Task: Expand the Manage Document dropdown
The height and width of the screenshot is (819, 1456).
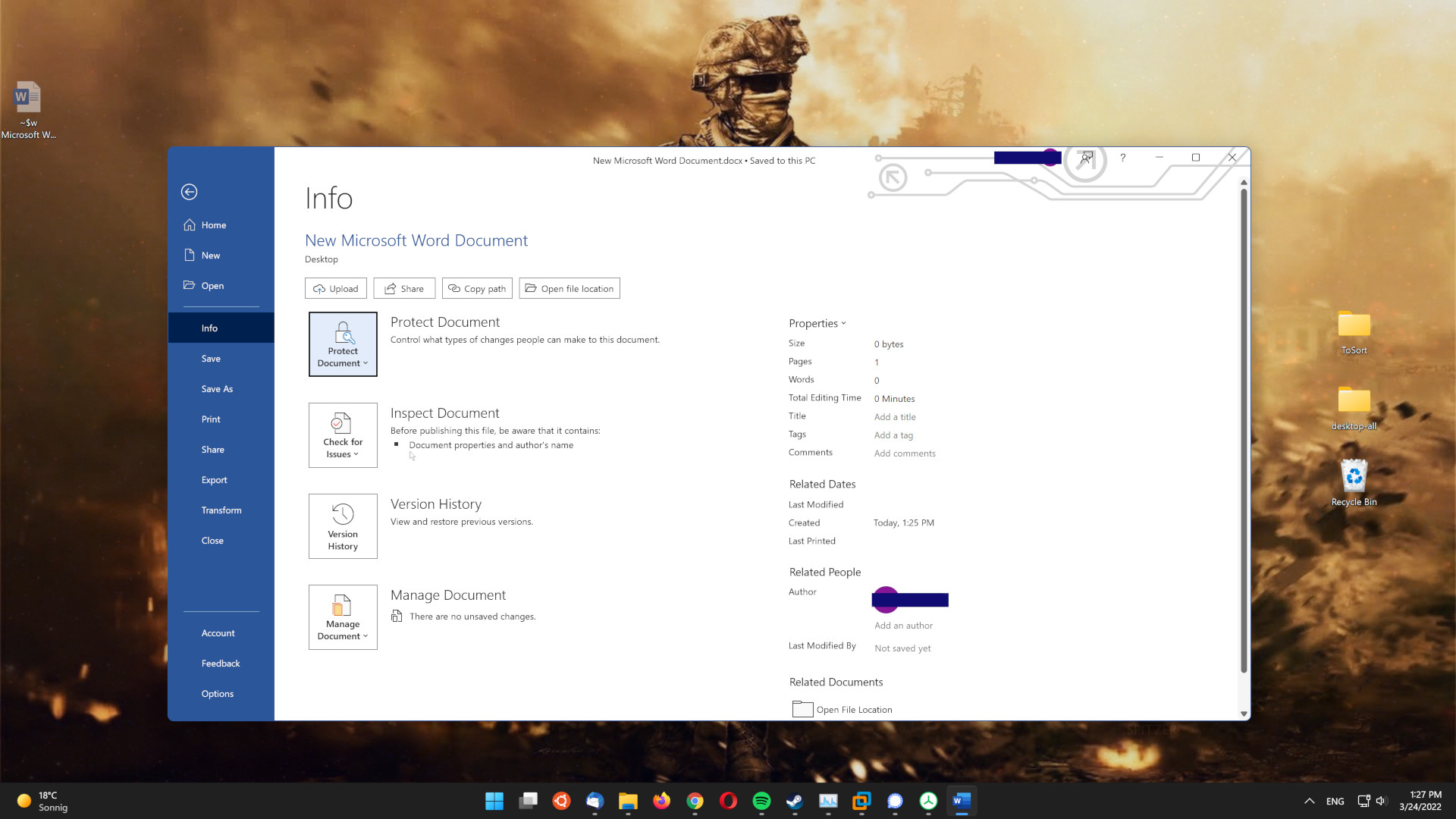Action: tap(343, 617)
